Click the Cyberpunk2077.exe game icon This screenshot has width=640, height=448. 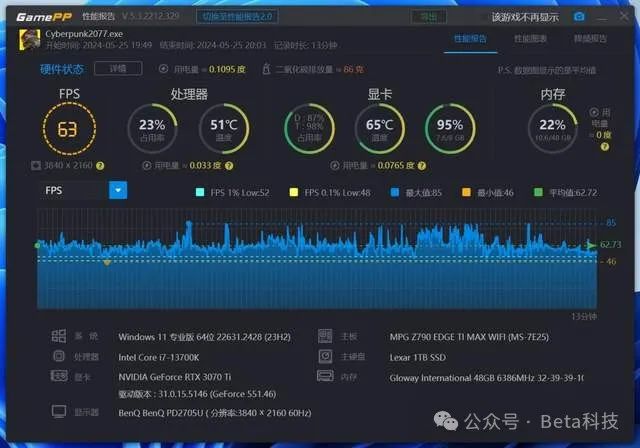[29, 40]
